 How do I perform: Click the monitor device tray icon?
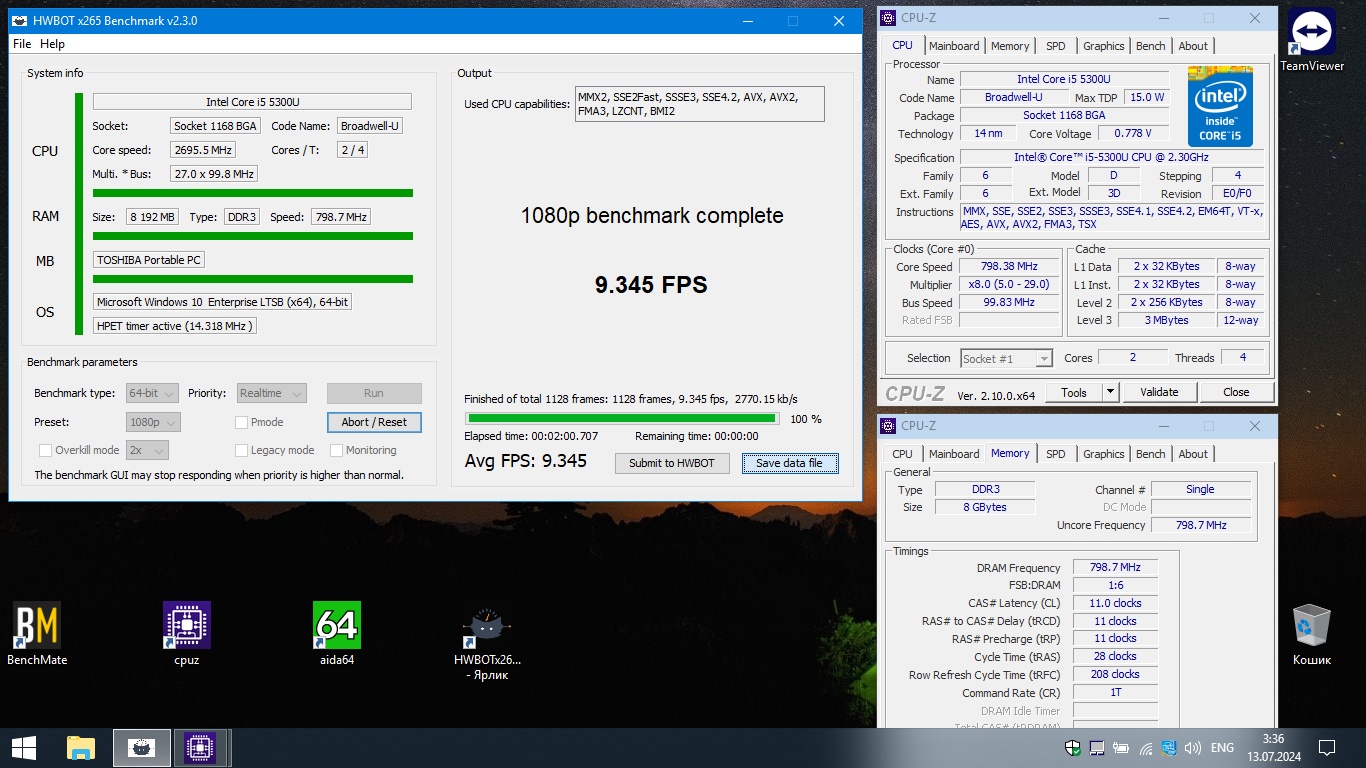coord(1097,747)
